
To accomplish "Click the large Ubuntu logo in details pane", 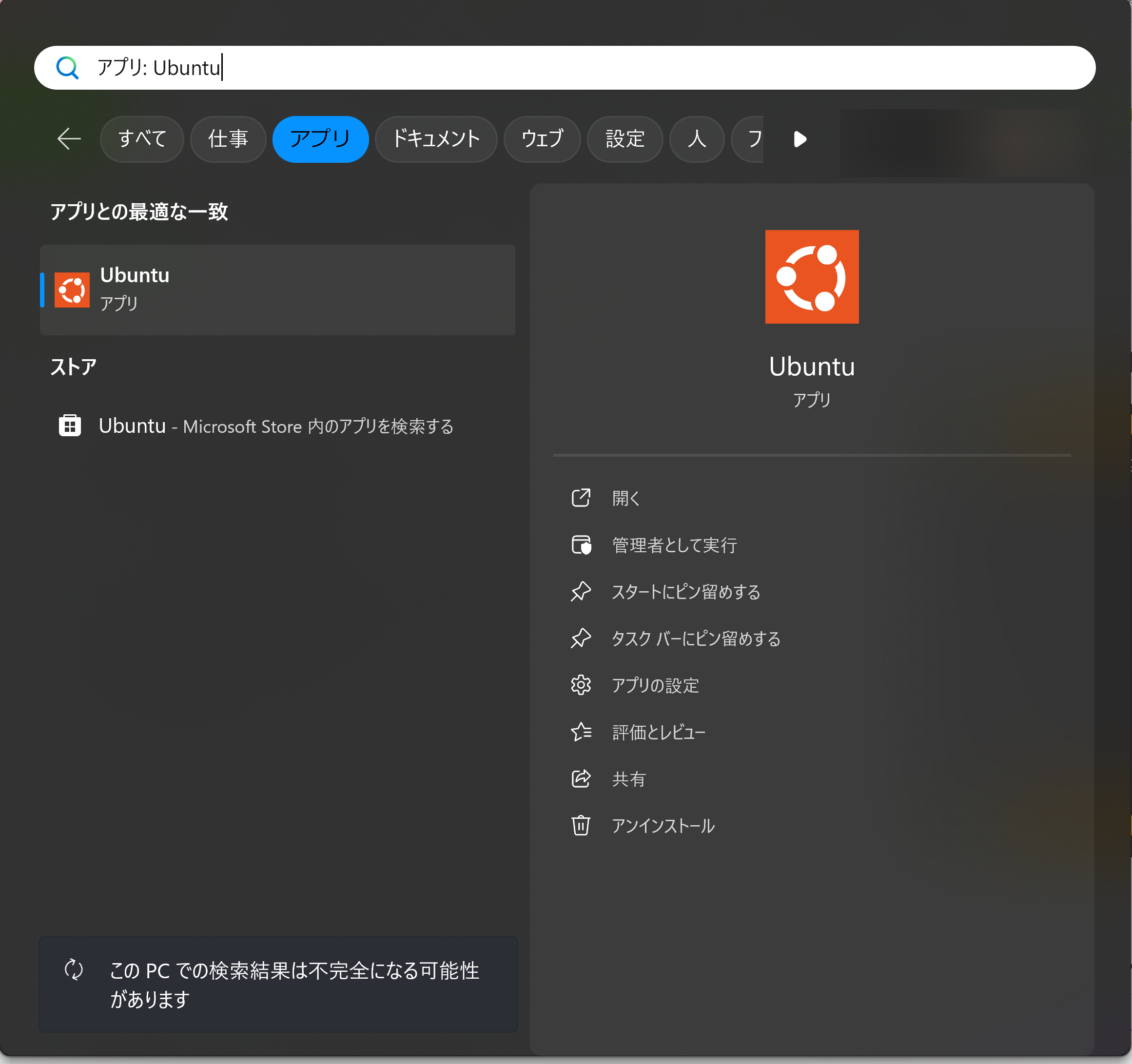I will pyautogui.click(x=811, y=277).
